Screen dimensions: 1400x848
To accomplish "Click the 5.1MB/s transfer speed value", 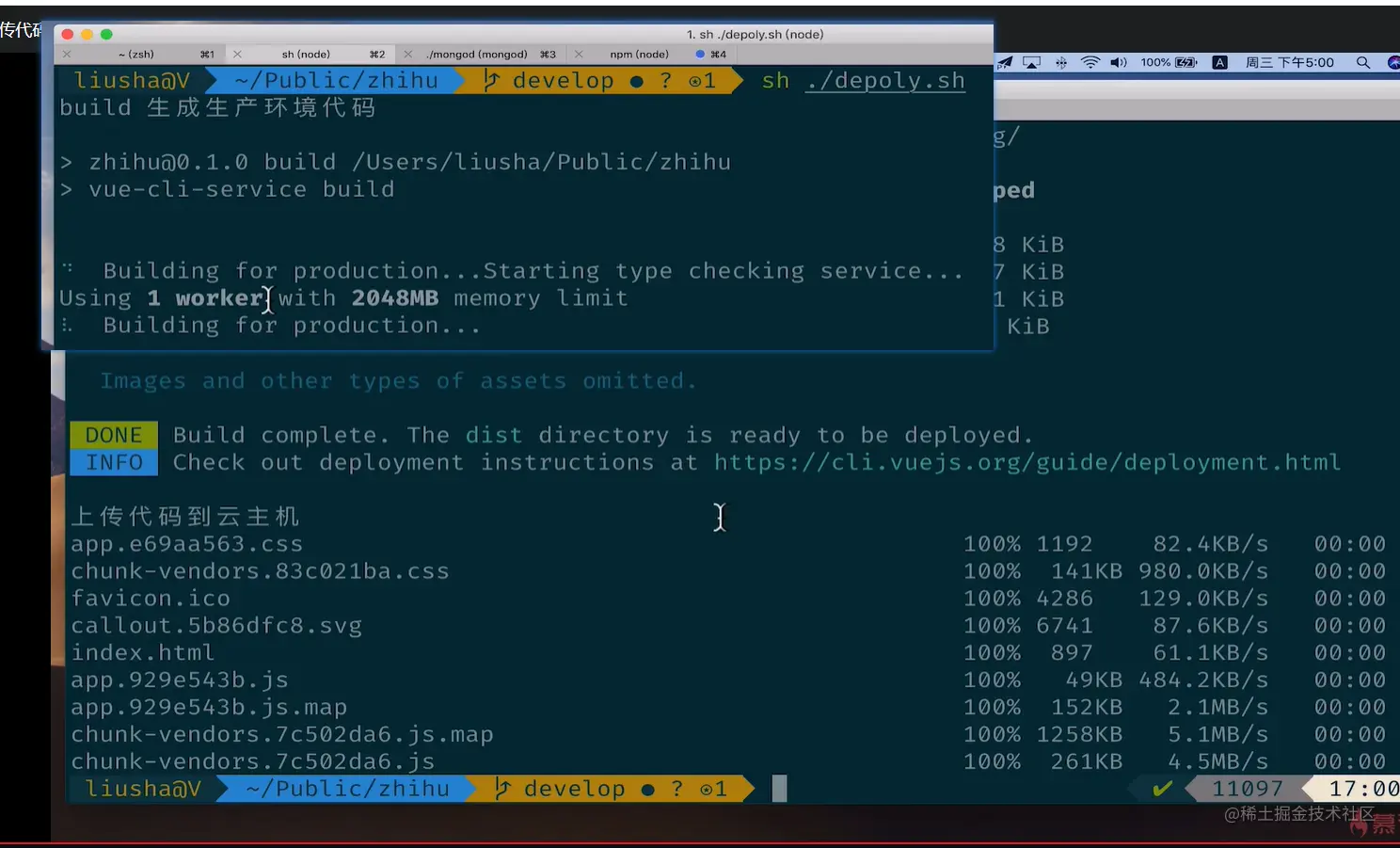I will click(x=1217, y=735).
